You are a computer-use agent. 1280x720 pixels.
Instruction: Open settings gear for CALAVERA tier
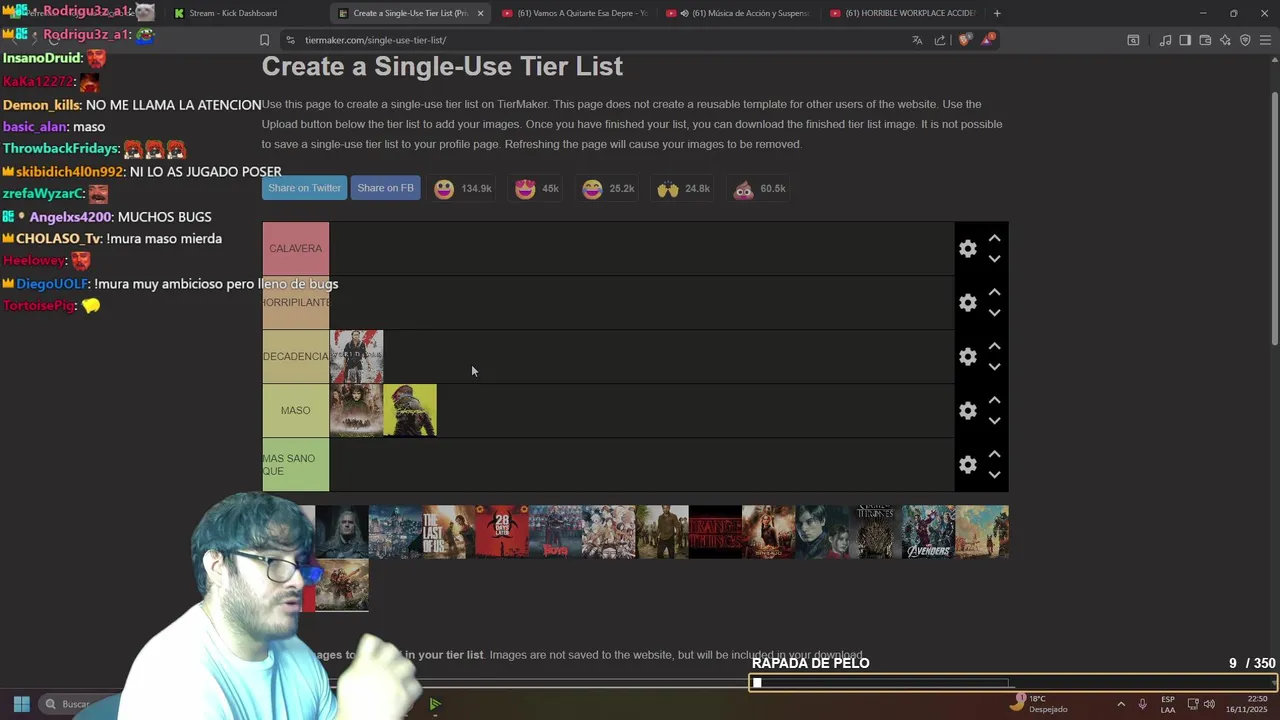tap(967, 248)
